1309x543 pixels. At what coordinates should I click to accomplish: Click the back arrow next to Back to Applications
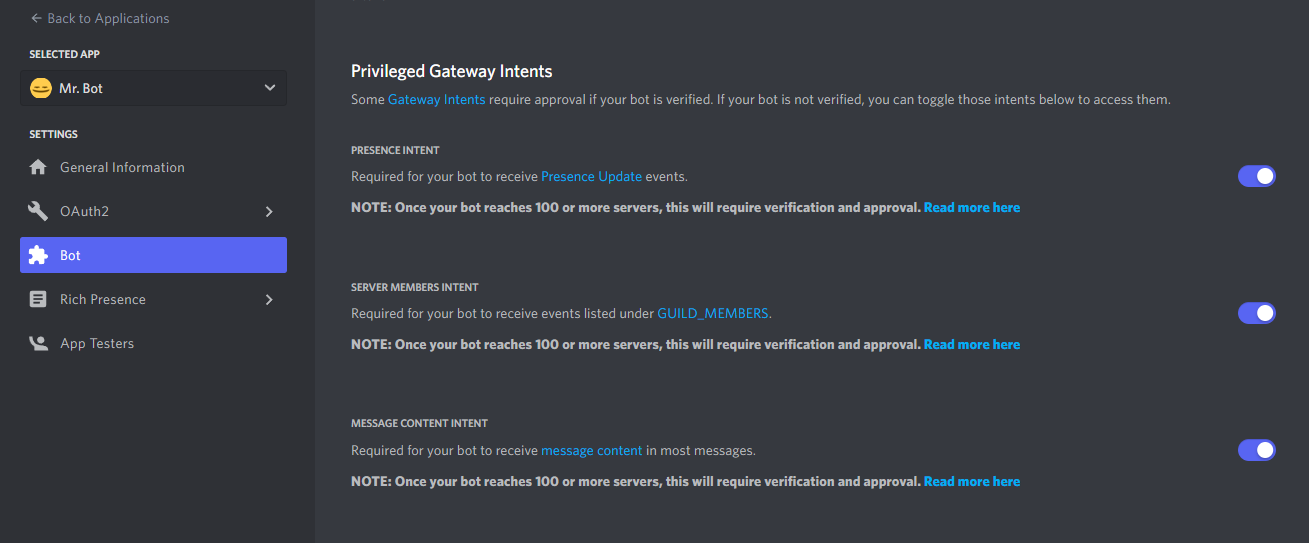(36, 18)
